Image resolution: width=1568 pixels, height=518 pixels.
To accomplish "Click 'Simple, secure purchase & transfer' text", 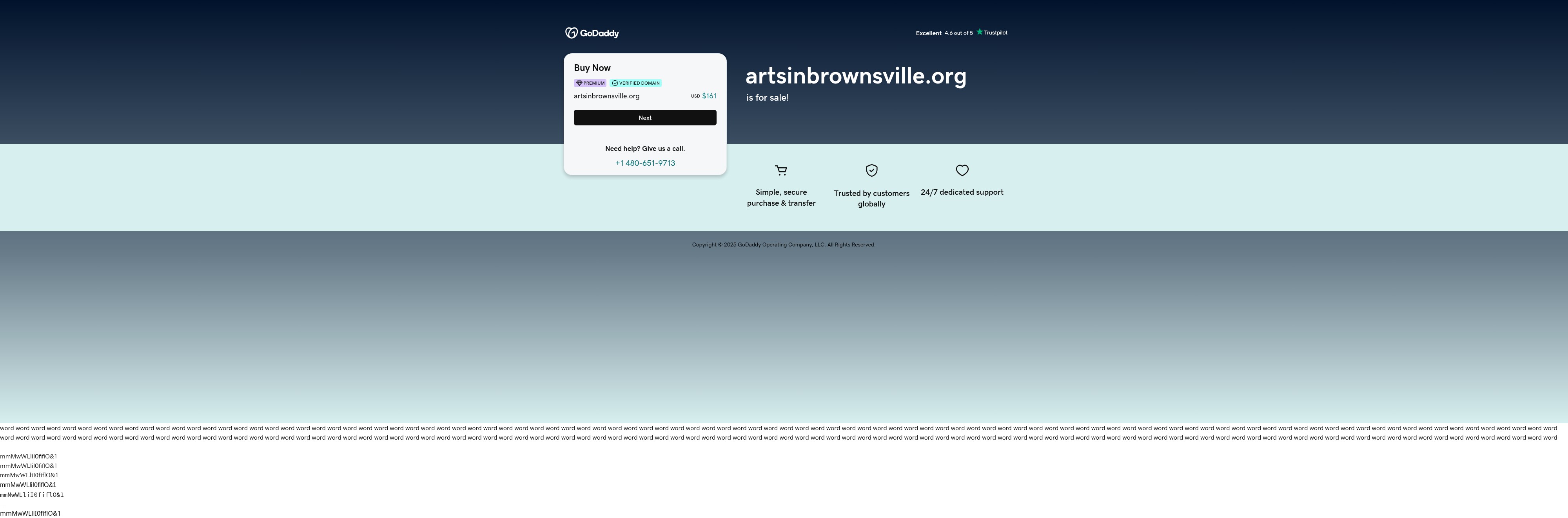I will point(781,197).
